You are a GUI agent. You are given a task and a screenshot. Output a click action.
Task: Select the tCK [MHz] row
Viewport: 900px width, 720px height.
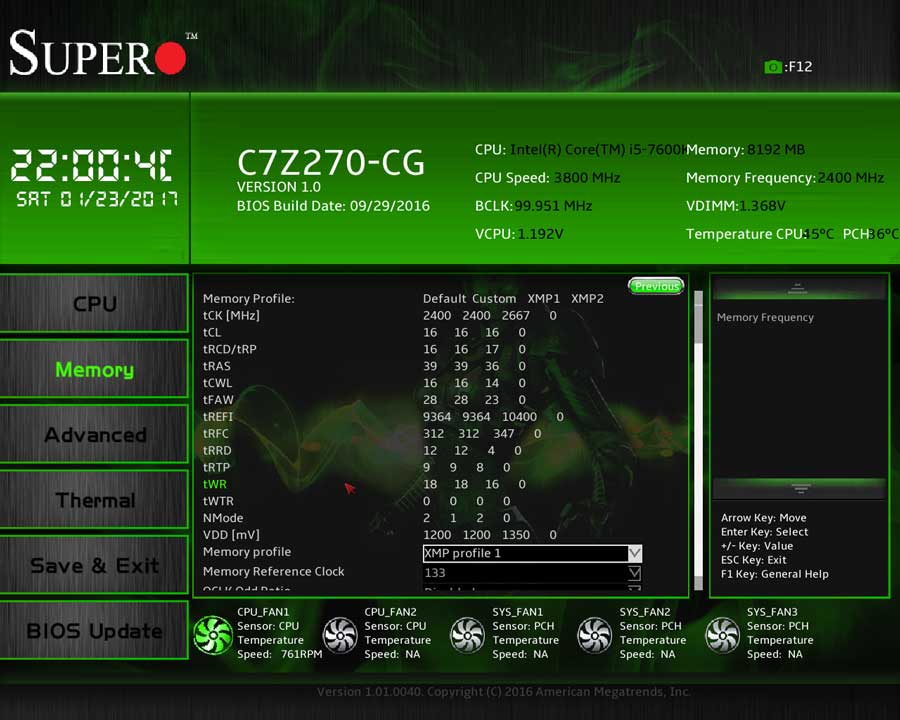(x=380, y=315)
